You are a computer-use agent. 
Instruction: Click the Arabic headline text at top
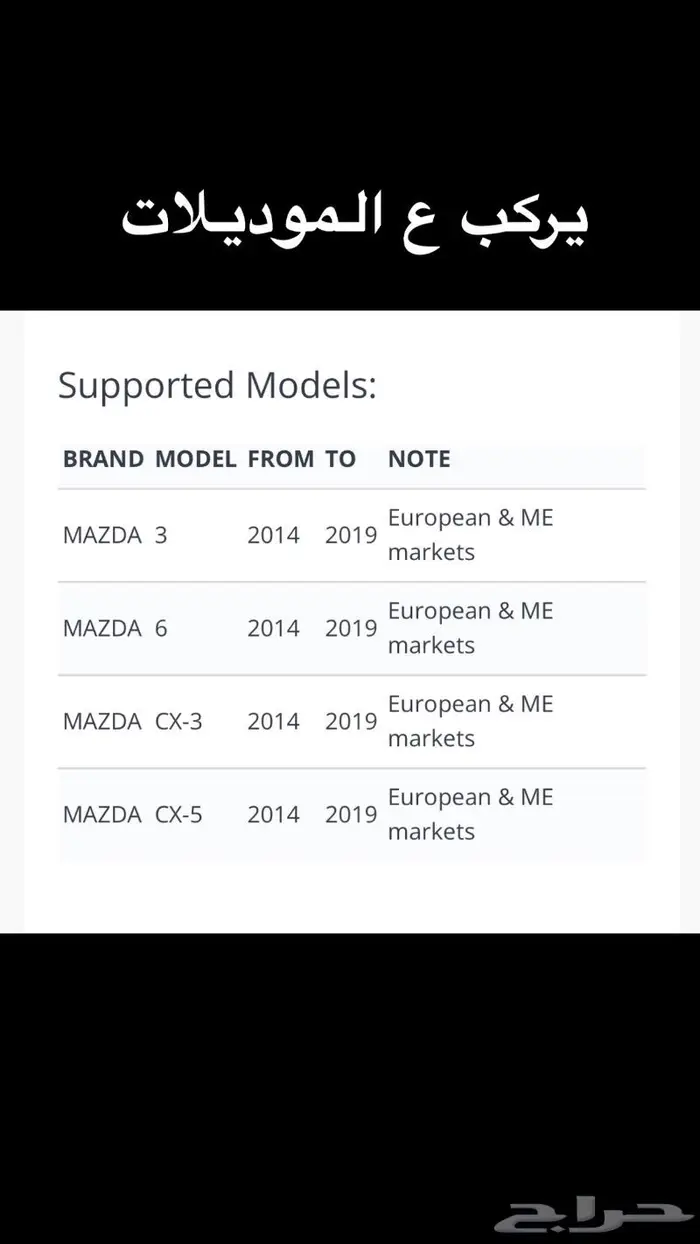pyautogui.click(x=354, y=219)
